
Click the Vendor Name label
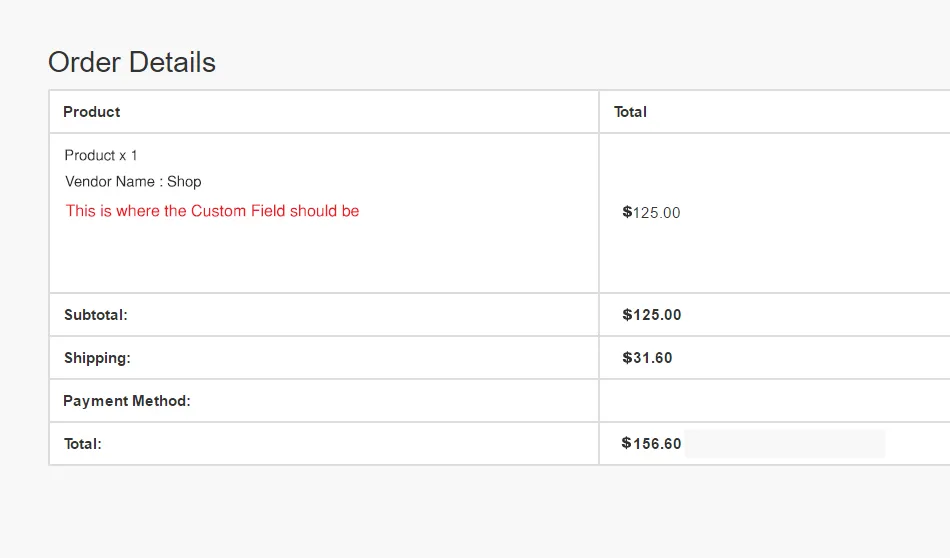point(109,182)
